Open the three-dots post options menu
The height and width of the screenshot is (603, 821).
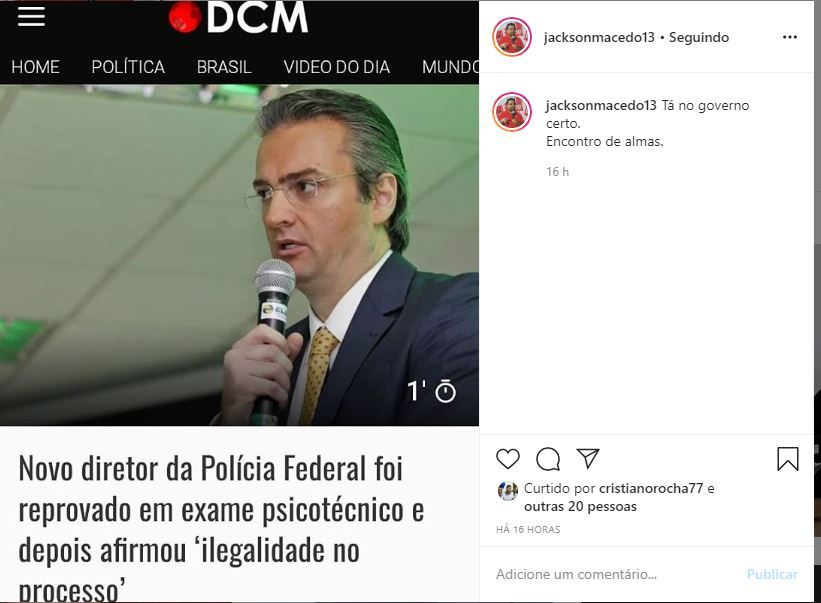(790, 37)
